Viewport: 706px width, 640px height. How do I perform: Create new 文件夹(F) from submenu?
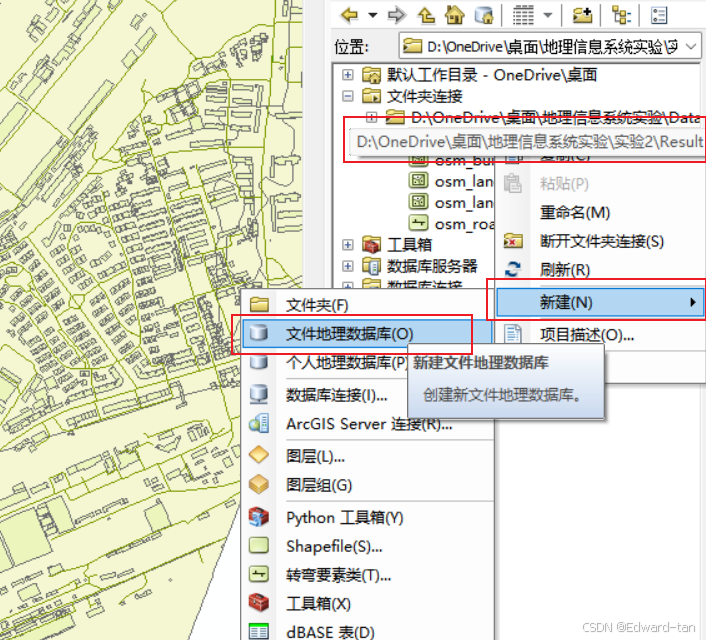click(317, 305)
